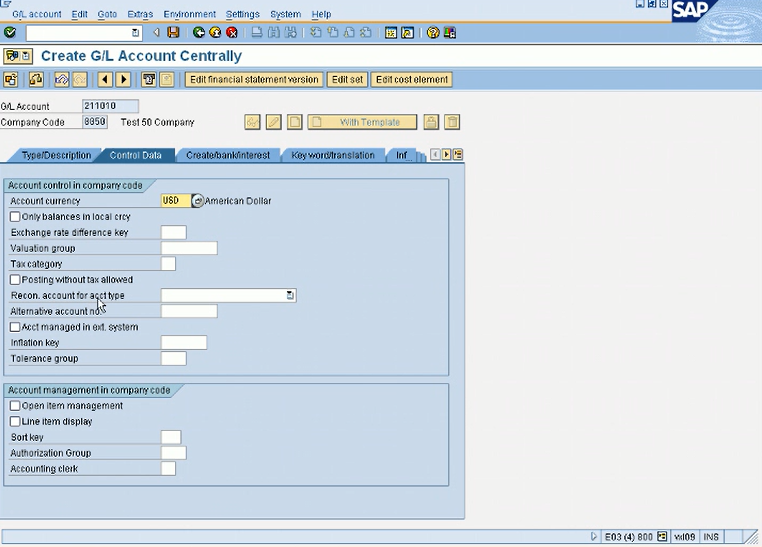Go to Previous Page icon
This screenshot has height=547, width=762.
(332, 33)
